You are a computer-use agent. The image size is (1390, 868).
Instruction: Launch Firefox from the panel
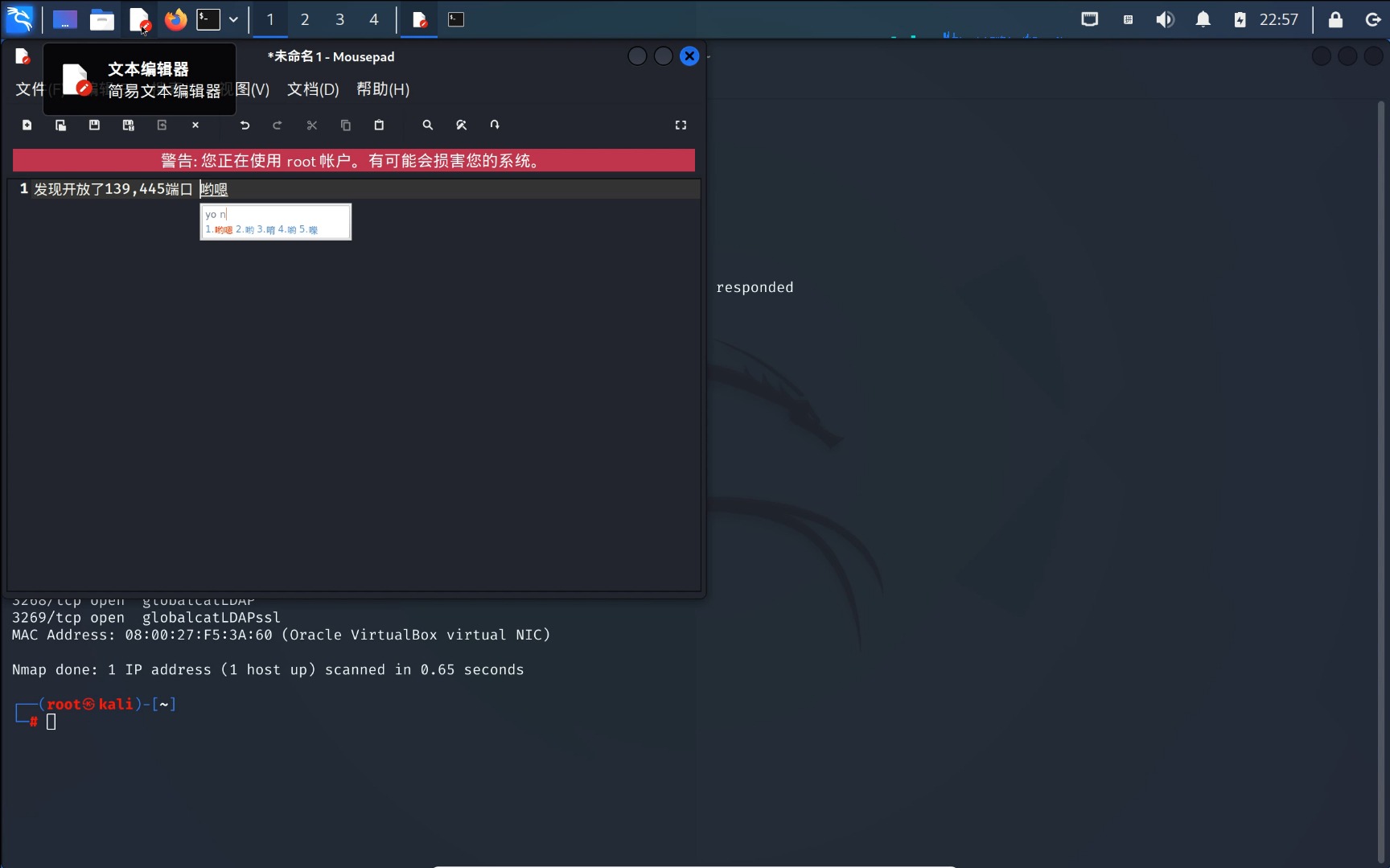175,19
